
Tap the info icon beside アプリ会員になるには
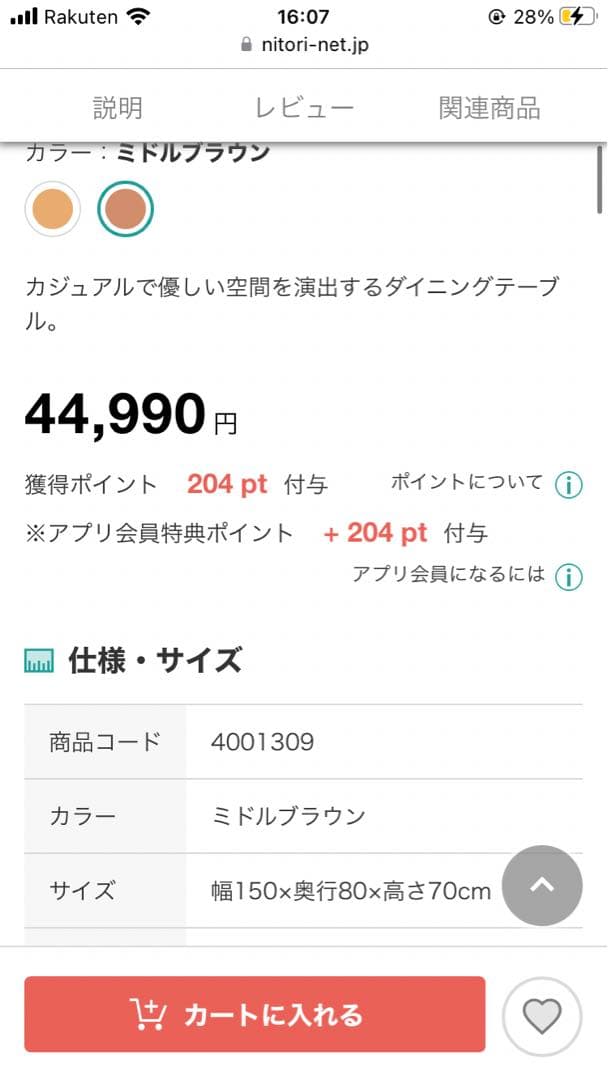(x=568, y=577)
